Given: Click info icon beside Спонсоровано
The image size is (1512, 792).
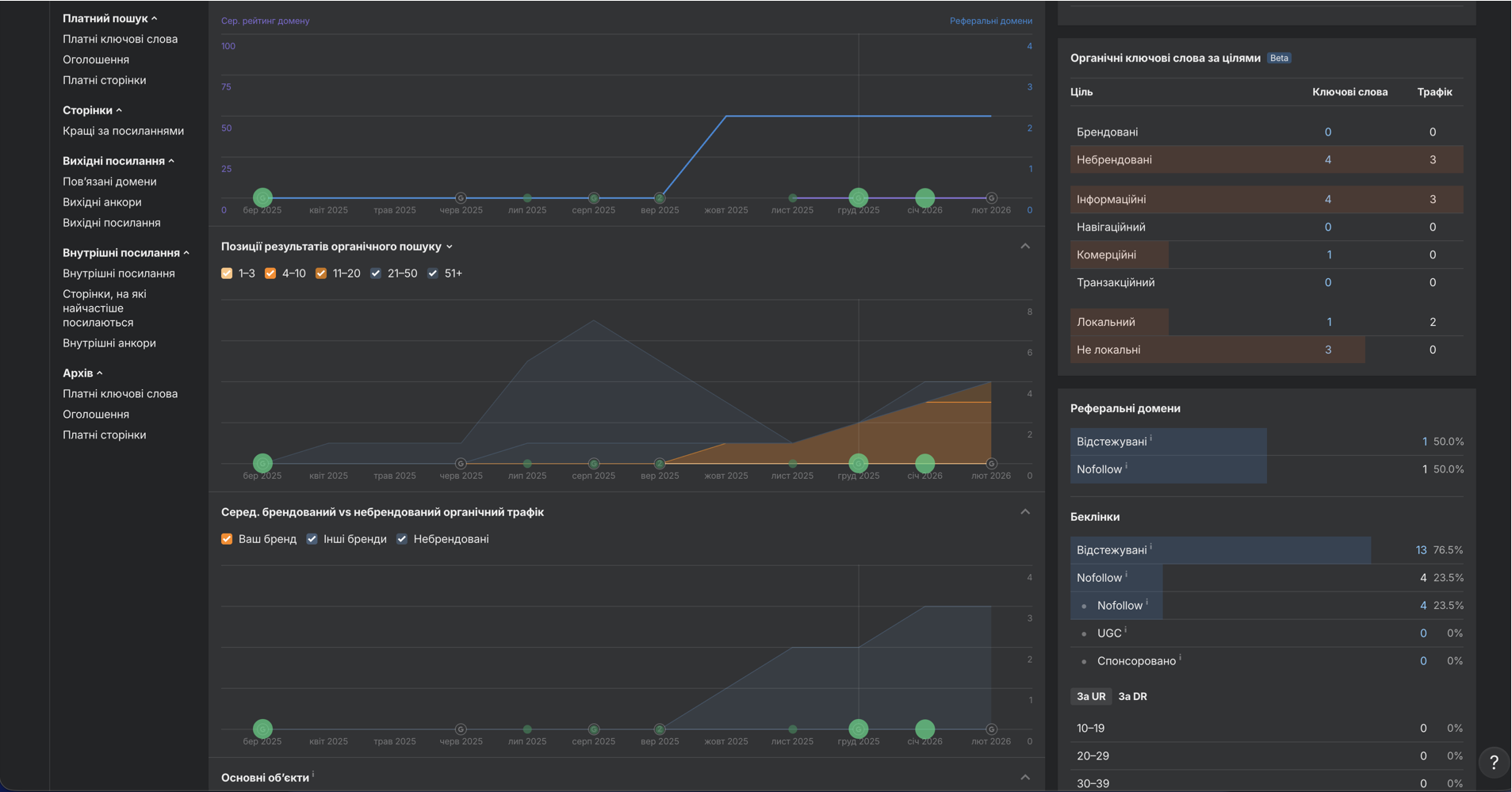Looking at the screenshot, I should (1180, 657).
